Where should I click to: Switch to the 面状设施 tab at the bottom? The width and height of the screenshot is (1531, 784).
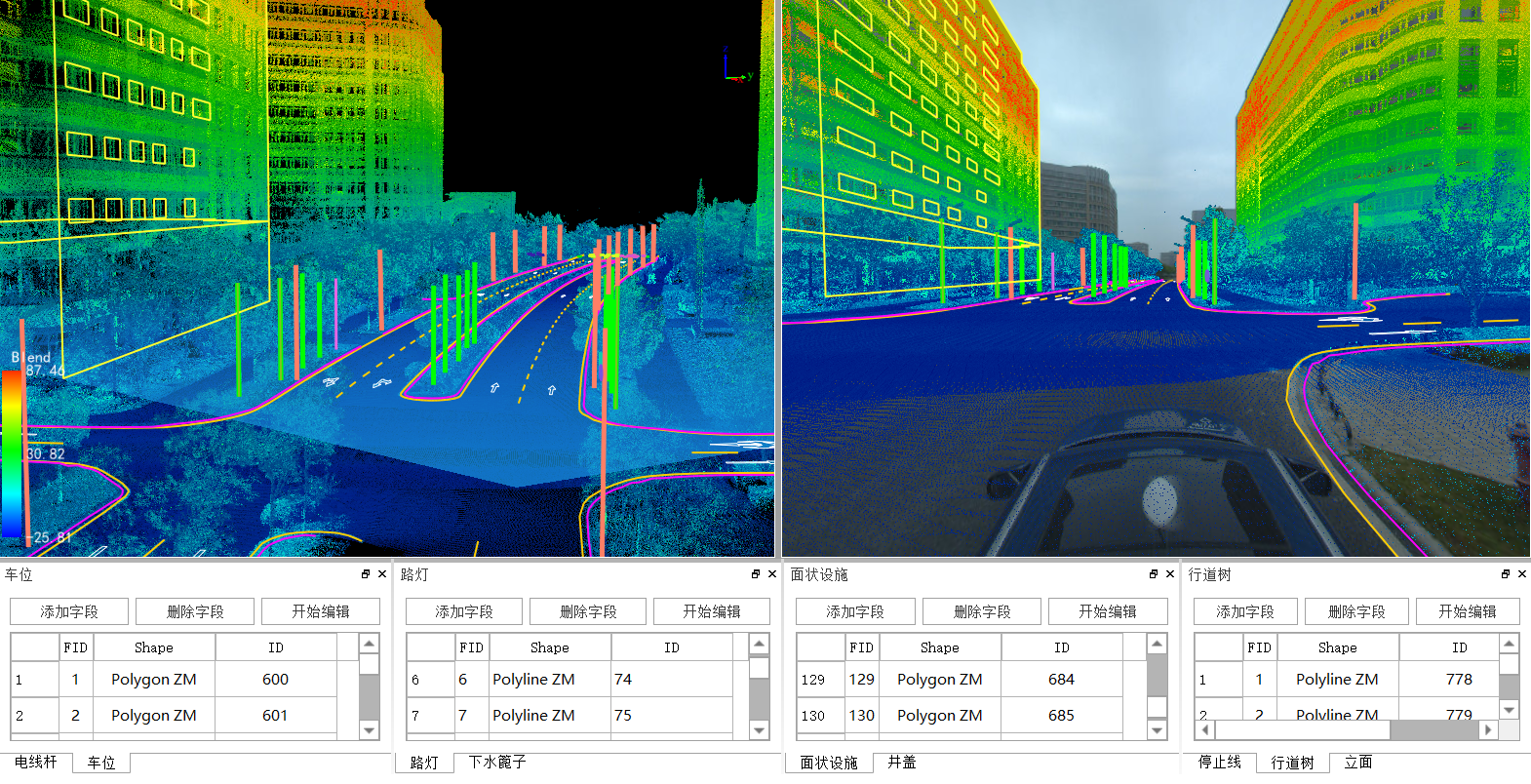click(829, 763)
